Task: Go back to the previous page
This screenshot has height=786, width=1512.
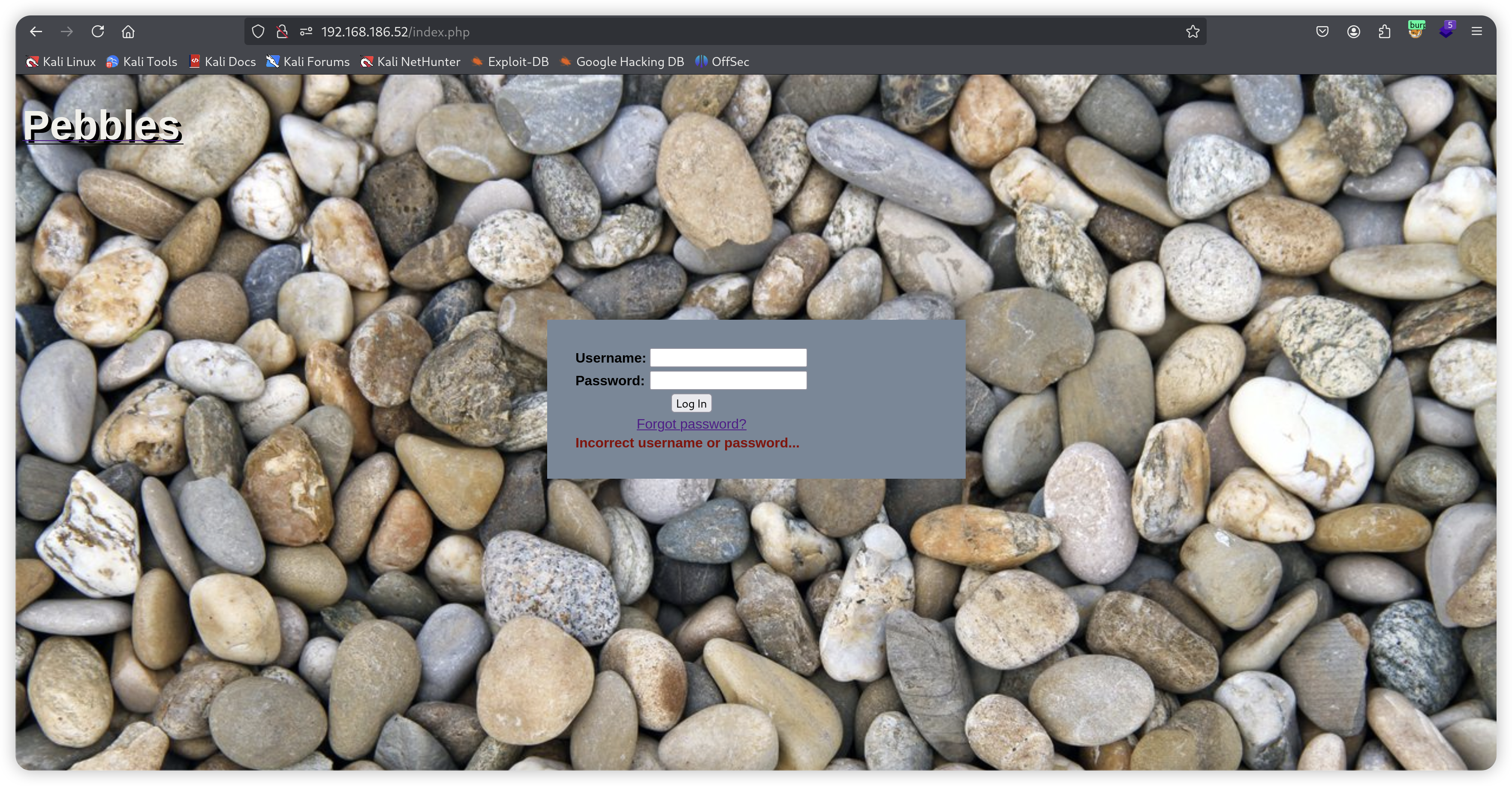Action: click(x=36, y=32)
